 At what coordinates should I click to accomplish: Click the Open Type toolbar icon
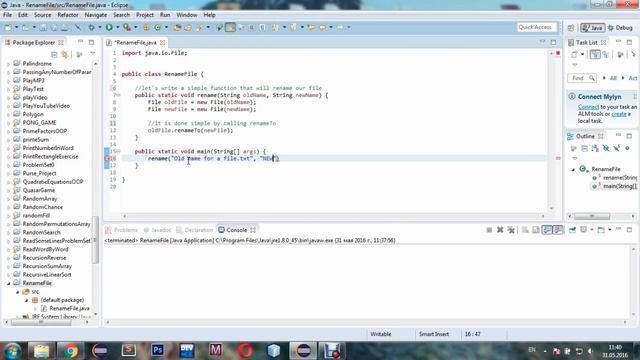coord(177,27)
